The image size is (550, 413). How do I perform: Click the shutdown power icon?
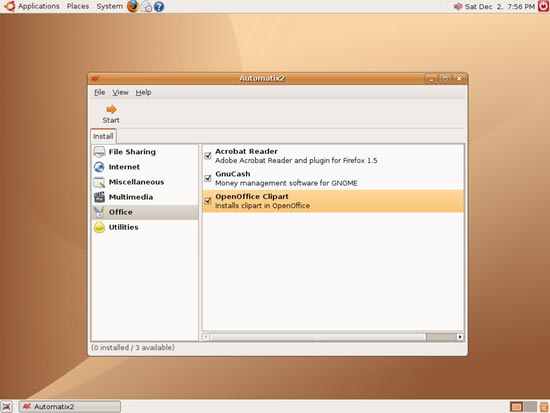[x=543, y=6]
